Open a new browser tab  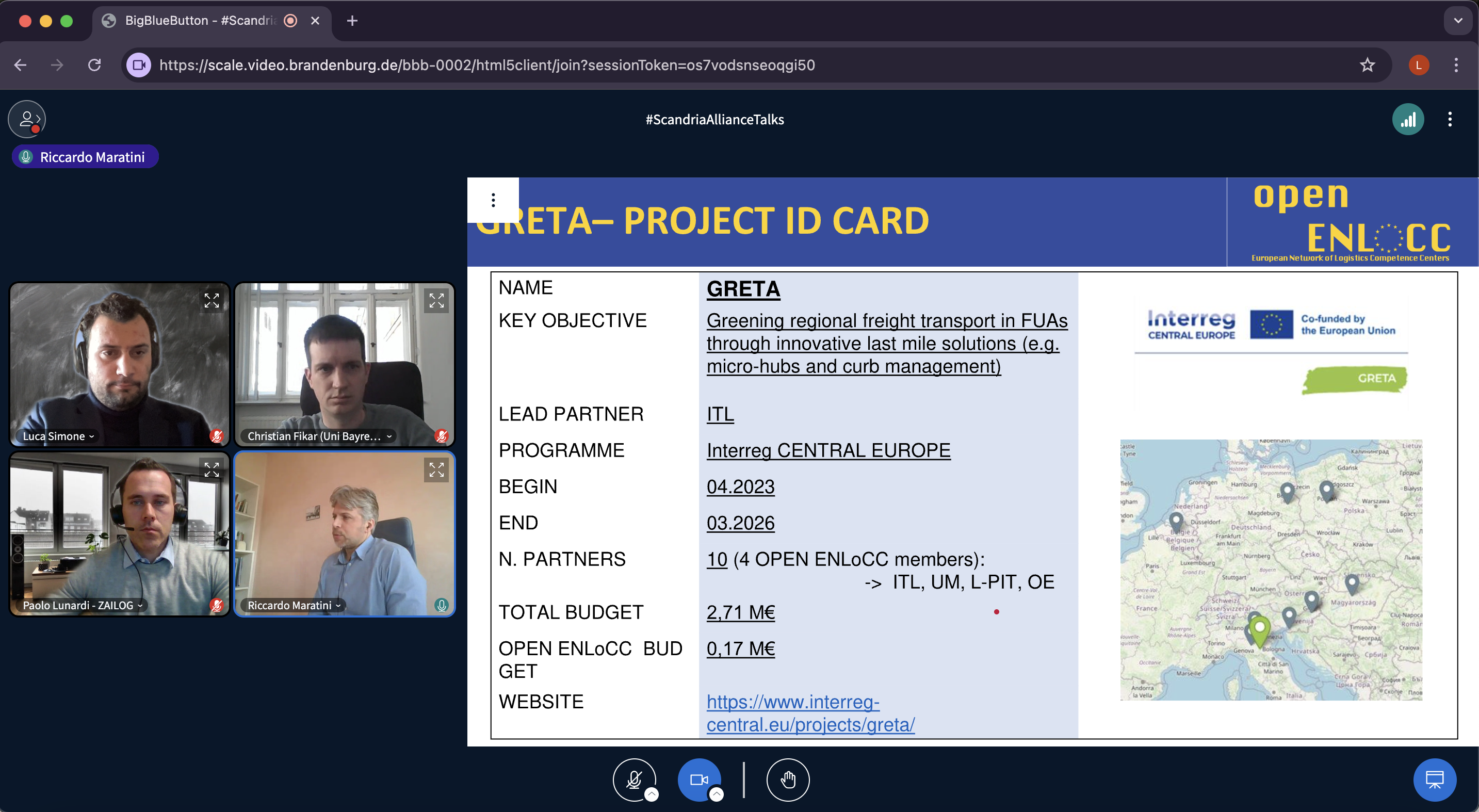[x=352, y=21]
